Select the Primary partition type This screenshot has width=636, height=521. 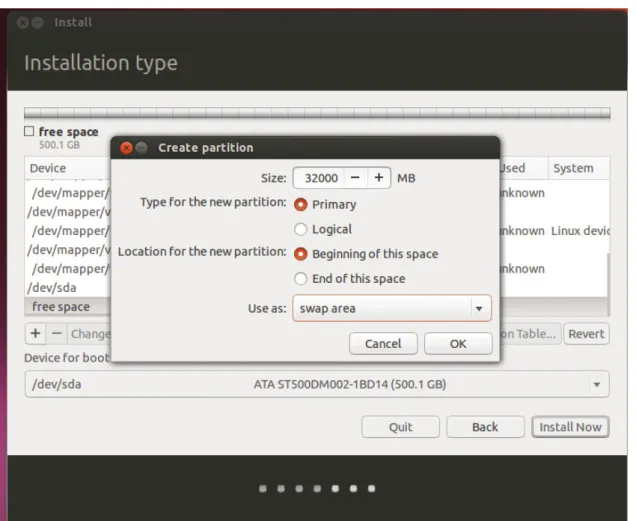pyautogui.click(x=301, y=205)
